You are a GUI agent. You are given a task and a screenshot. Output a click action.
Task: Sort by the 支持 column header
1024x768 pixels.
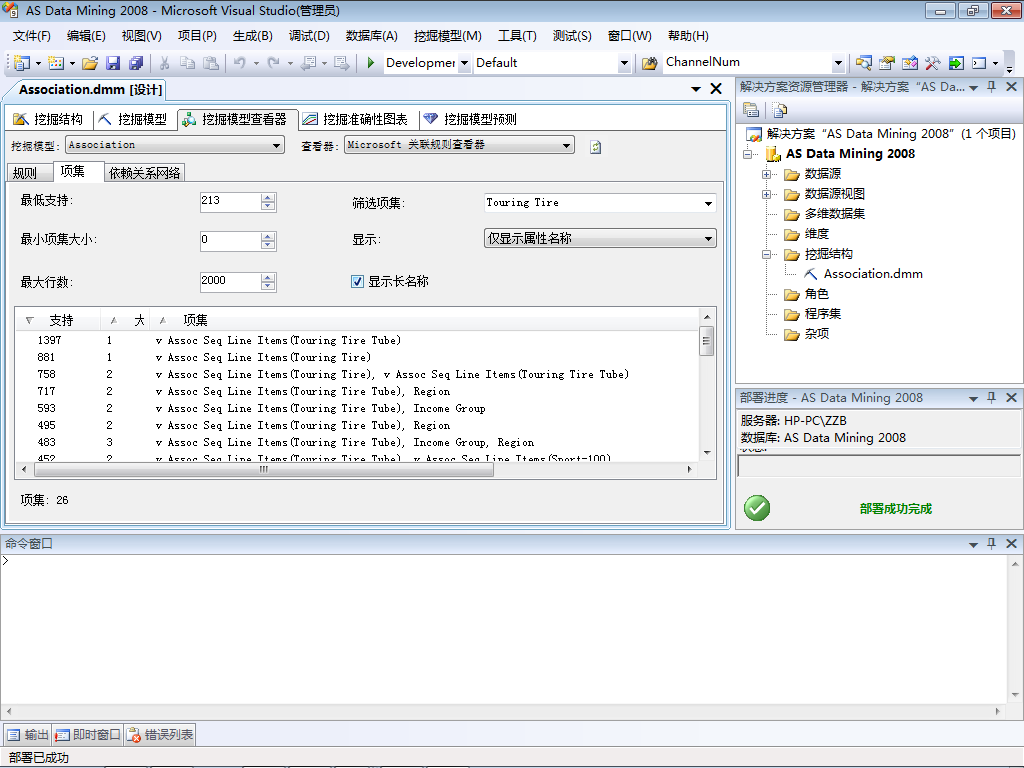[x=60, y=320]
